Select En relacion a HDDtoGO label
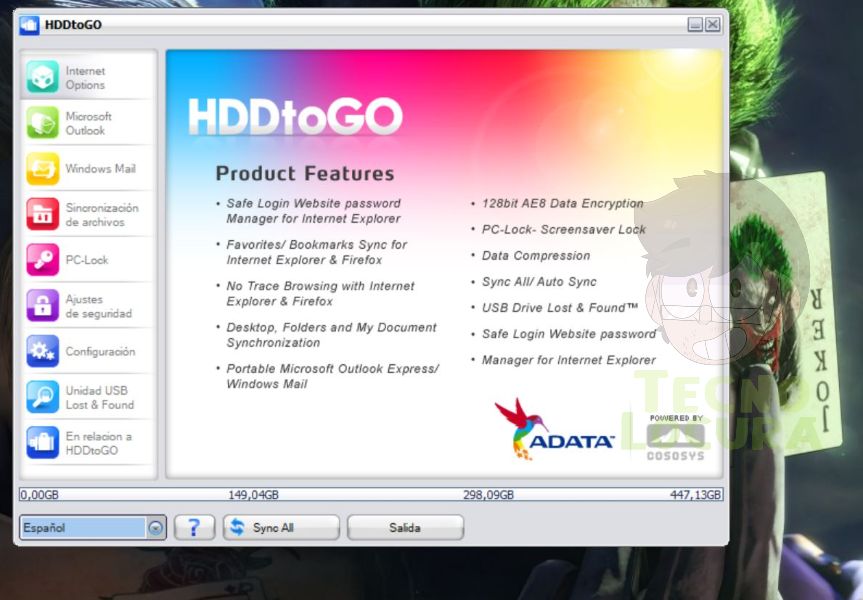 99,443
